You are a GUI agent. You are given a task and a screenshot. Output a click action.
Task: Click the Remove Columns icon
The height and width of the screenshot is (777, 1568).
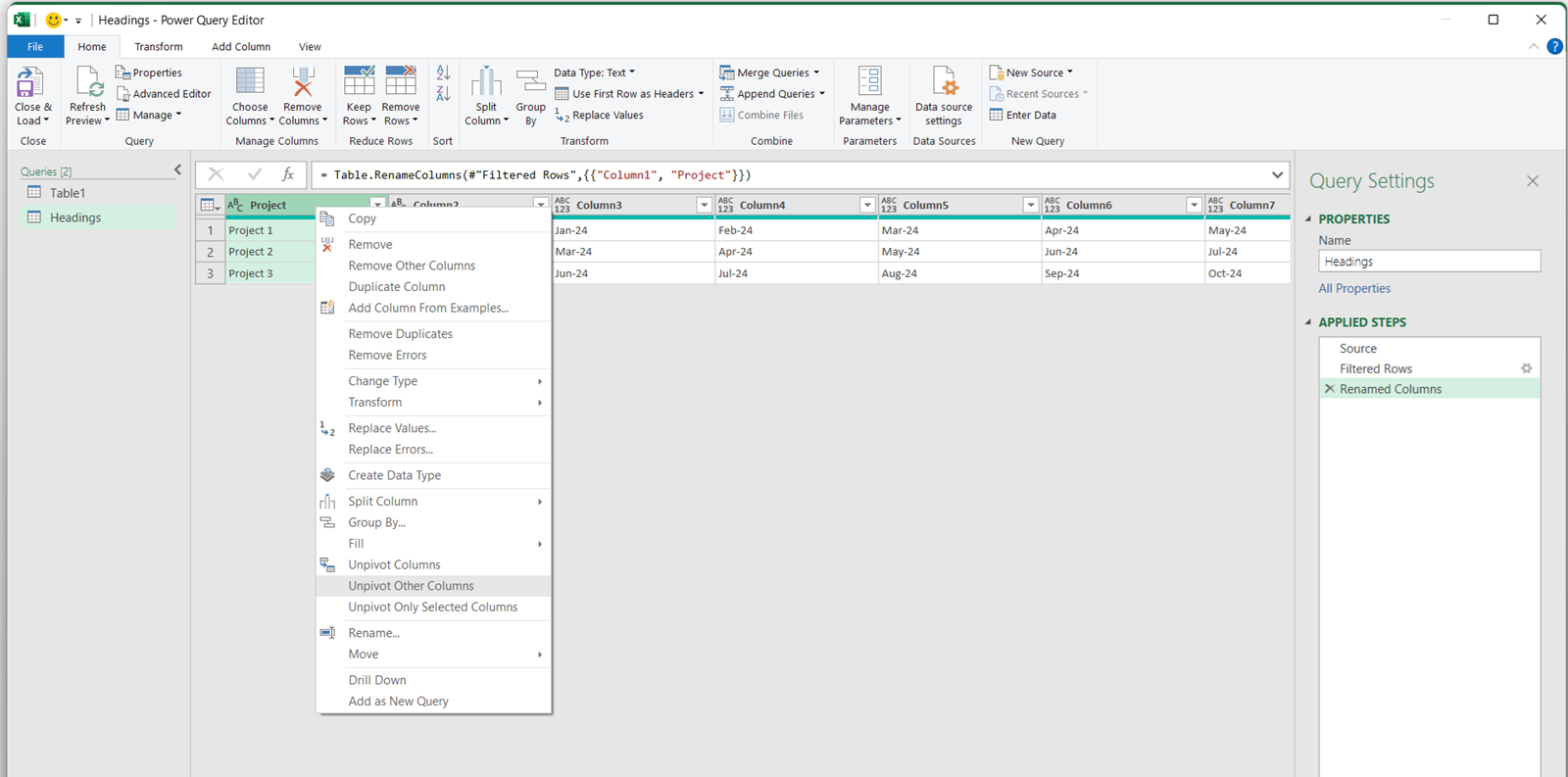click(x=303, y=82)
